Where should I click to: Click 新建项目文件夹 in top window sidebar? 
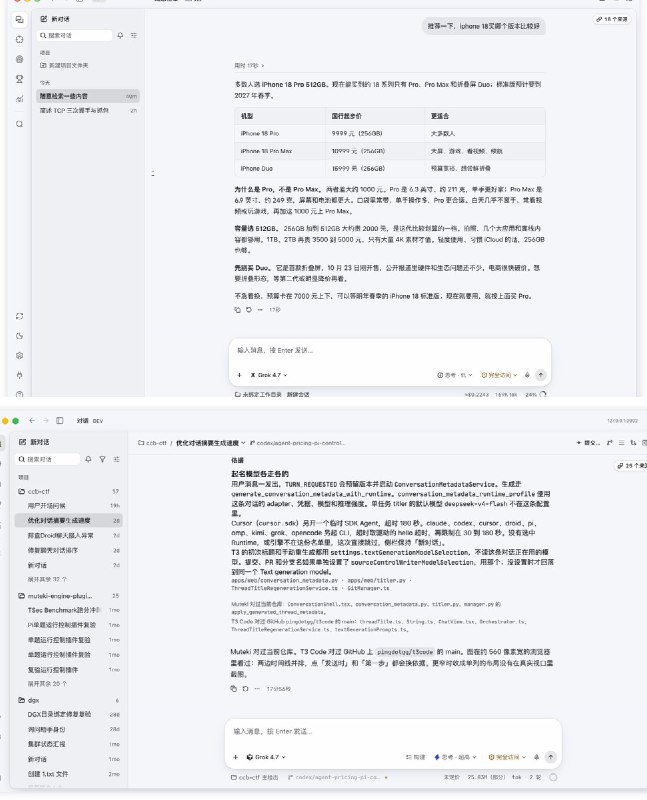tap(64, 65)
